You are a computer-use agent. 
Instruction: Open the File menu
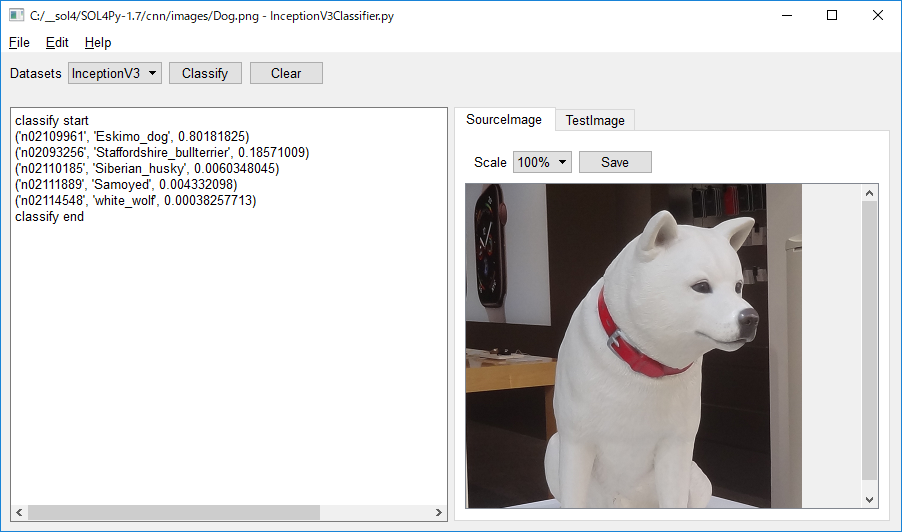[19, 43]
